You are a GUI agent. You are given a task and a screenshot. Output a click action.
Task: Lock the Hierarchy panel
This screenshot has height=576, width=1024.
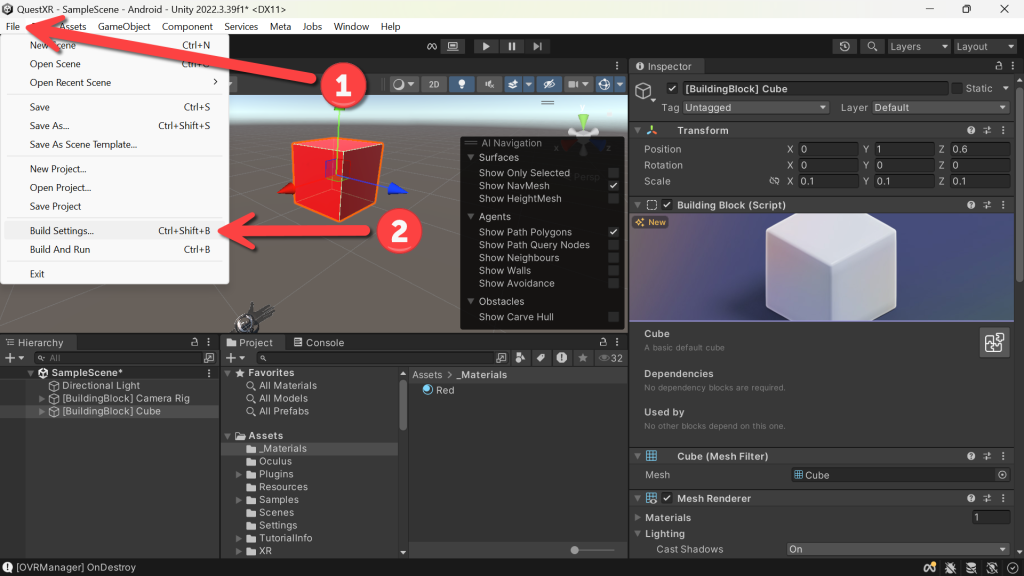point(194,342)
